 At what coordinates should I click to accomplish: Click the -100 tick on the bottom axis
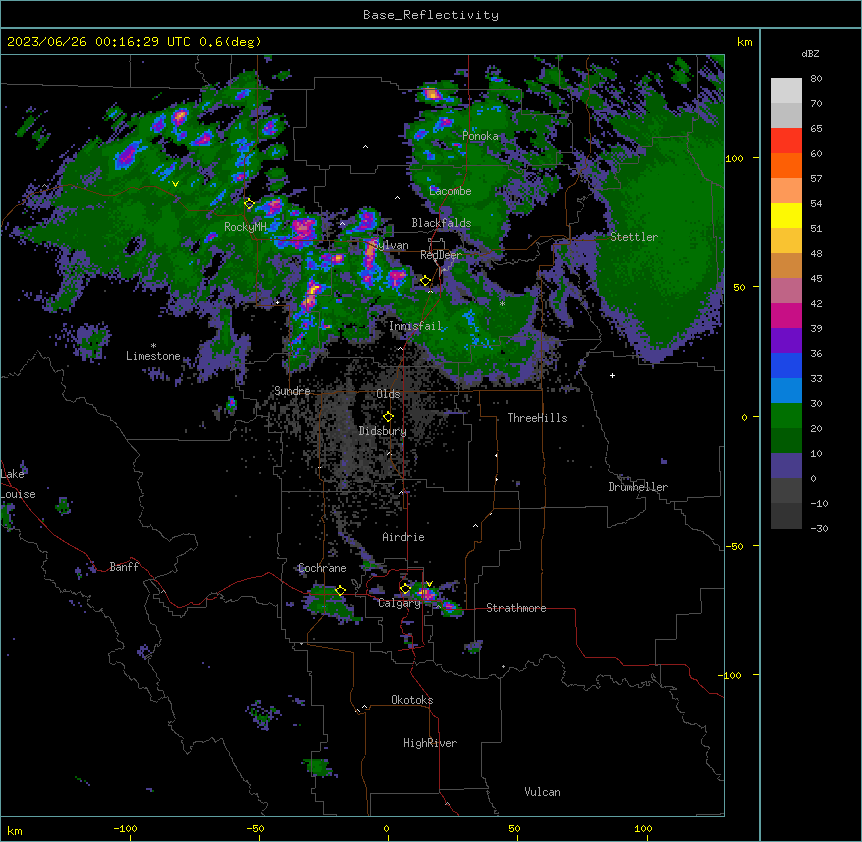[x=125, y=828]
